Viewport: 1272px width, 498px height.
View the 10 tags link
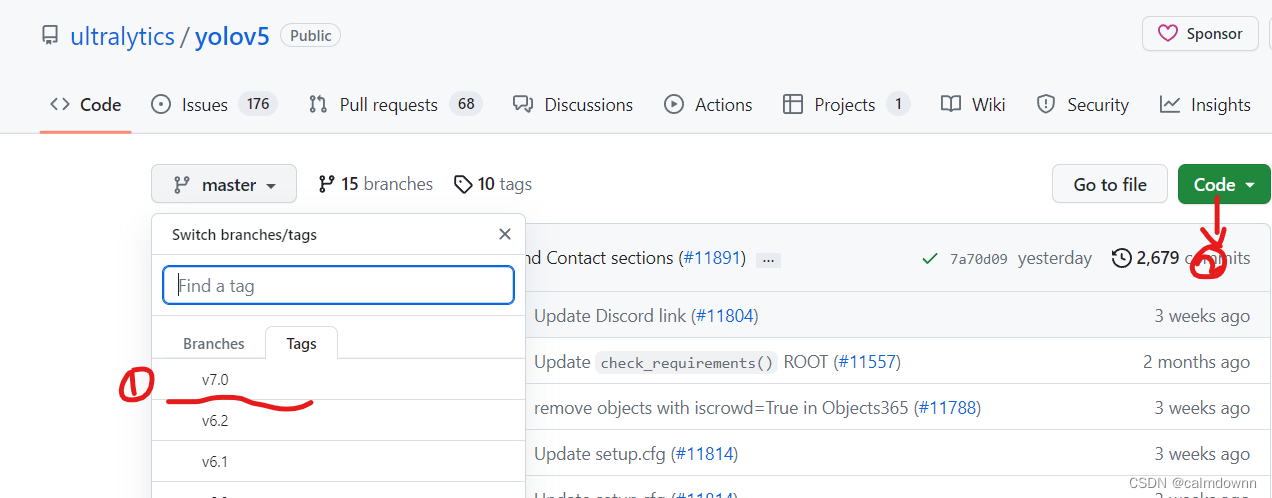[x=492, y=184]
